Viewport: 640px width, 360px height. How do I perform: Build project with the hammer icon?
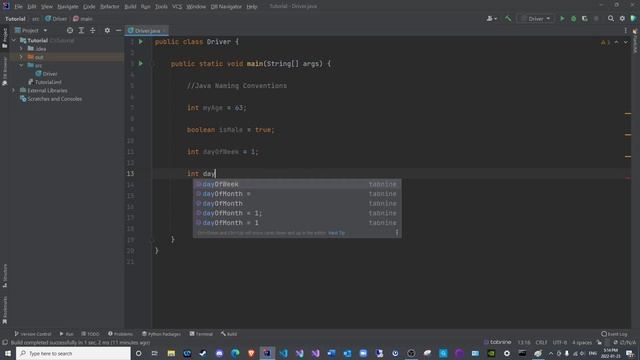508,19
